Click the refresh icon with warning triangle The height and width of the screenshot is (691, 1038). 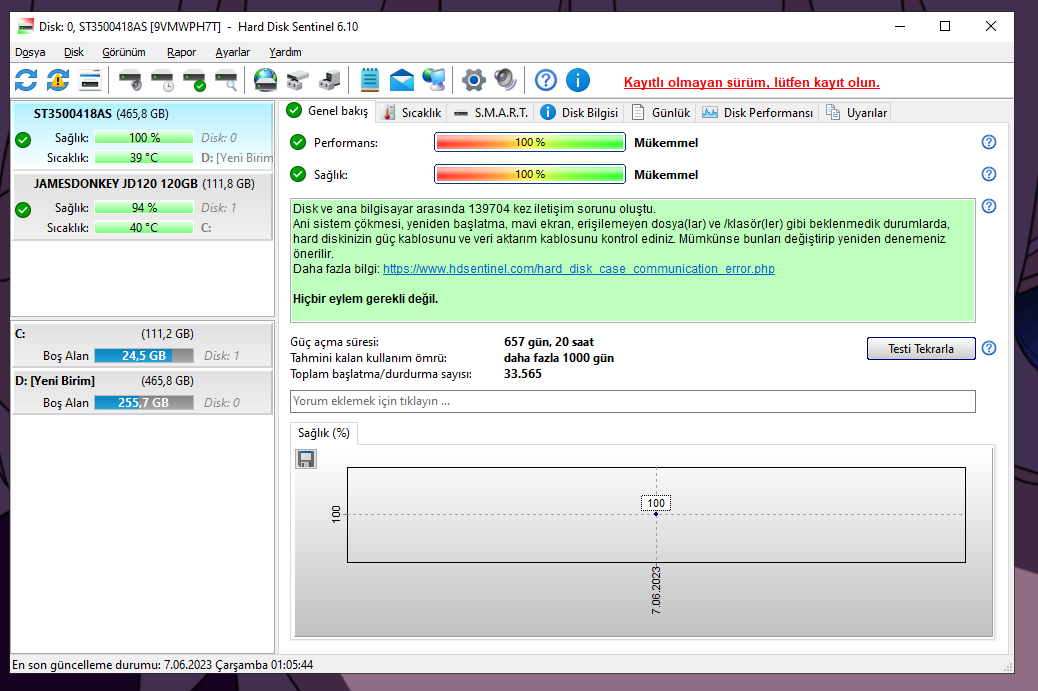click(x=58, y=81)
